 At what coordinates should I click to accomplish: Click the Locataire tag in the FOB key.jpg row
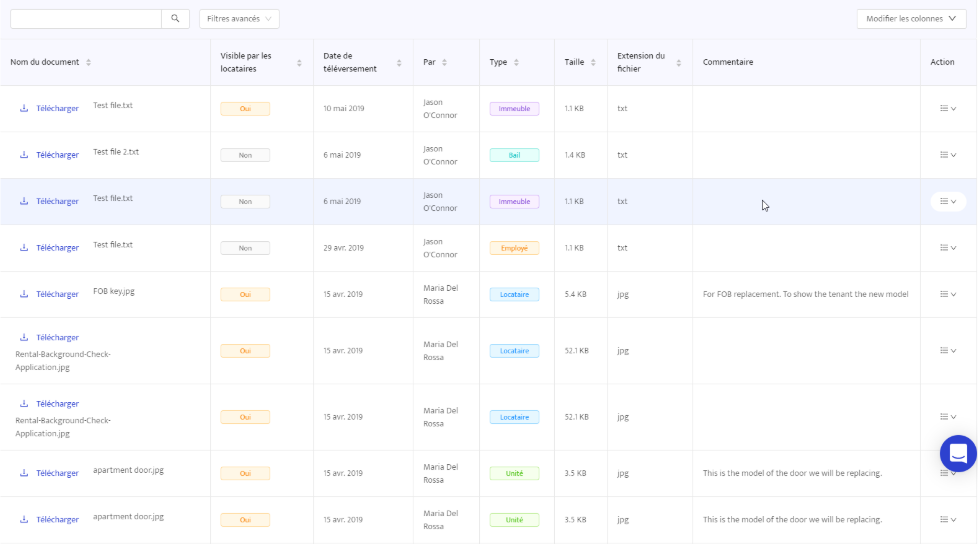515,294
